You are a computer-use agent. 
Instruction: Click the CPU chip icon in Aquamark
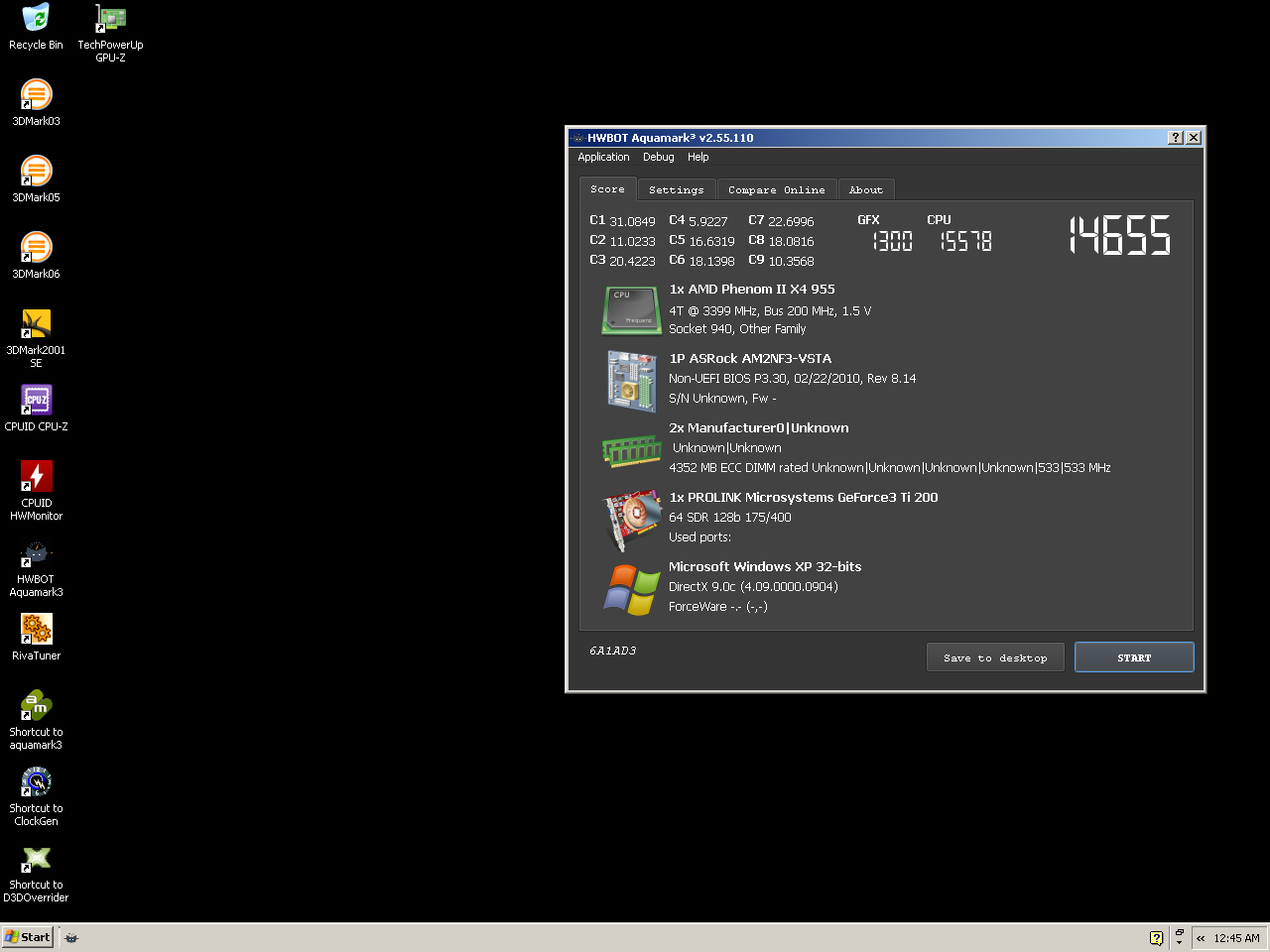pyautogui.click(x=631, y=310)
